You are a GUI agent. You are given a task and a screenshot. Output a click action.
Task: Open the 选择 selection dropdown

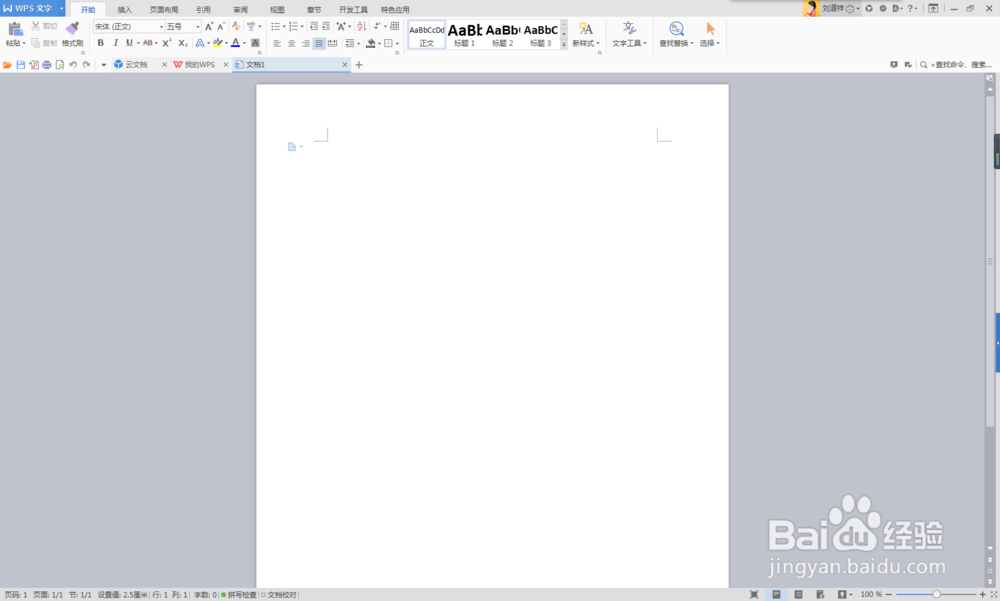[x=708, y=35]
